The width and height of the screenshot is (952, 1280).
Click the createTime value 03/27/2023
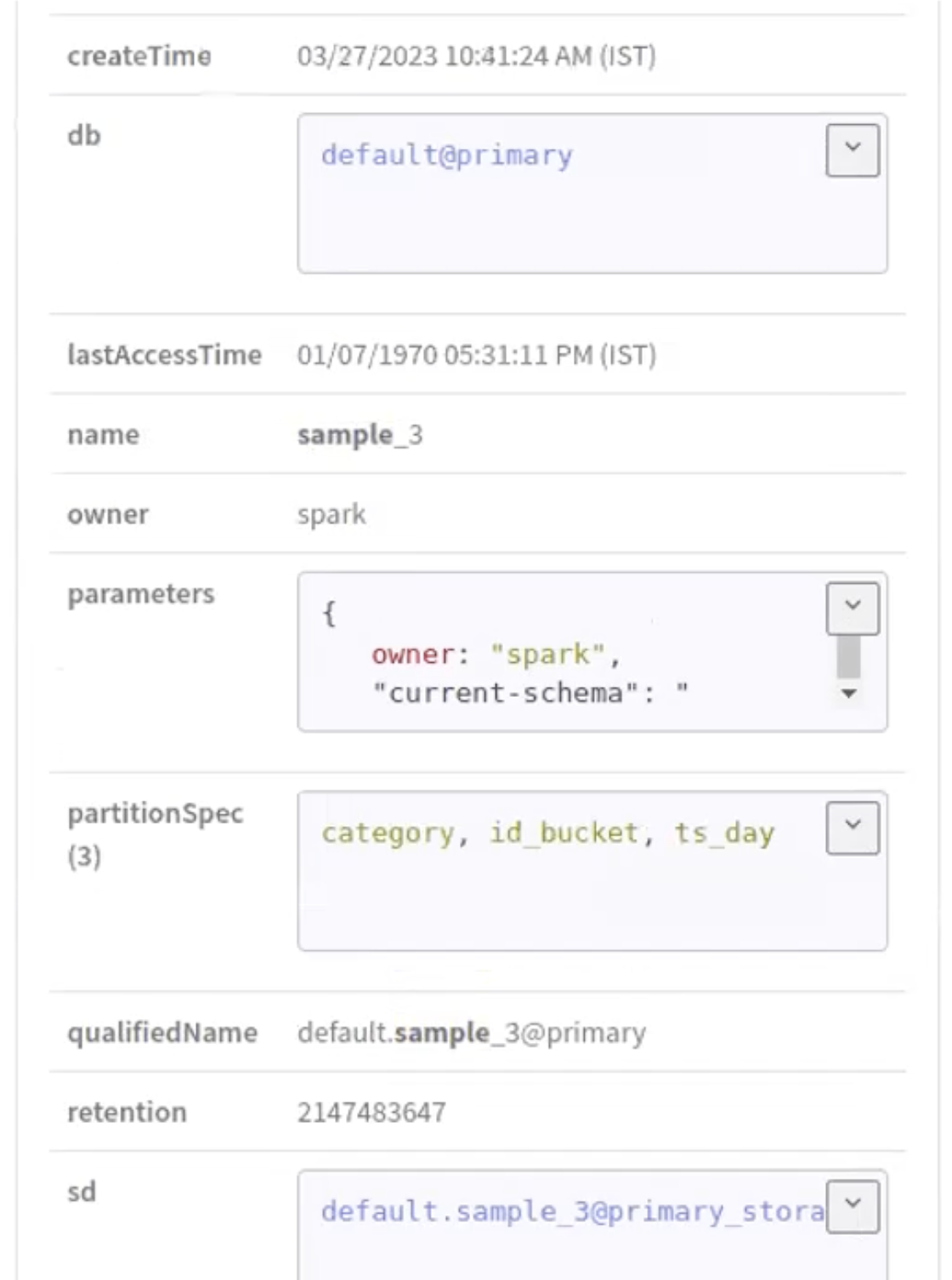[x=476, y=56]
